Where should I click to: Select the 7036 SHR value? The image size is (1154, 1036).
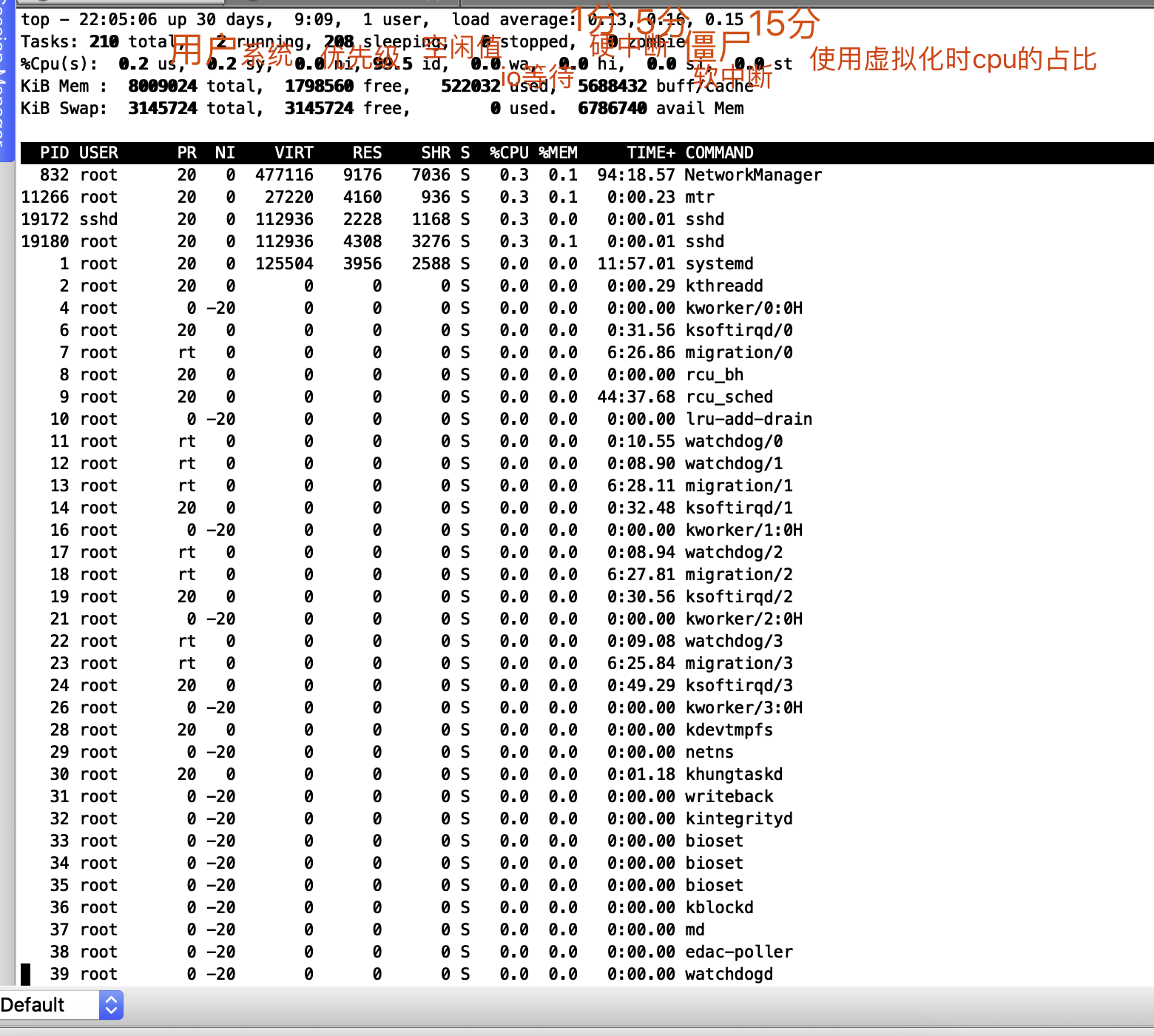pyautogui.click(x=431, y=175)
